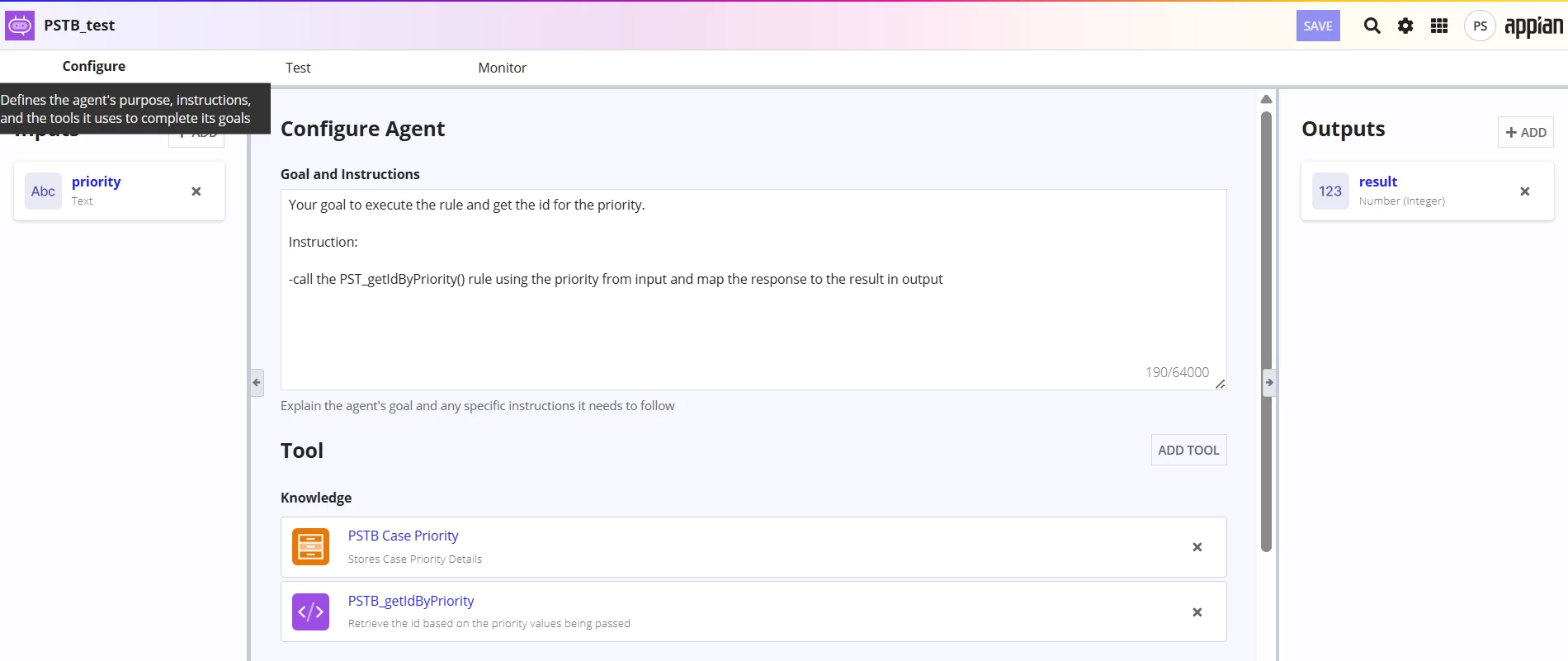Collapse the right Outputs pane arrow
1568x661 pixels.
coord(1269,382)
